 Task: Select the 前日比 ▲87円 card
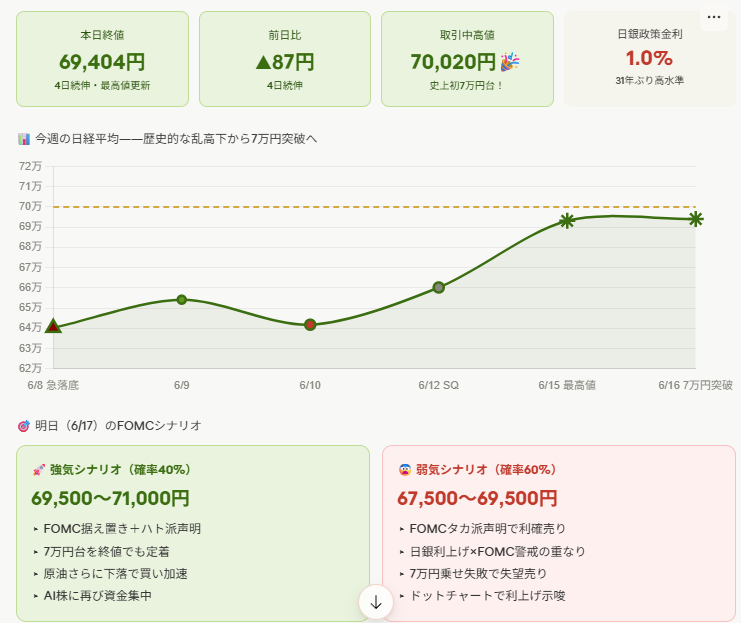tap(285, 59)
